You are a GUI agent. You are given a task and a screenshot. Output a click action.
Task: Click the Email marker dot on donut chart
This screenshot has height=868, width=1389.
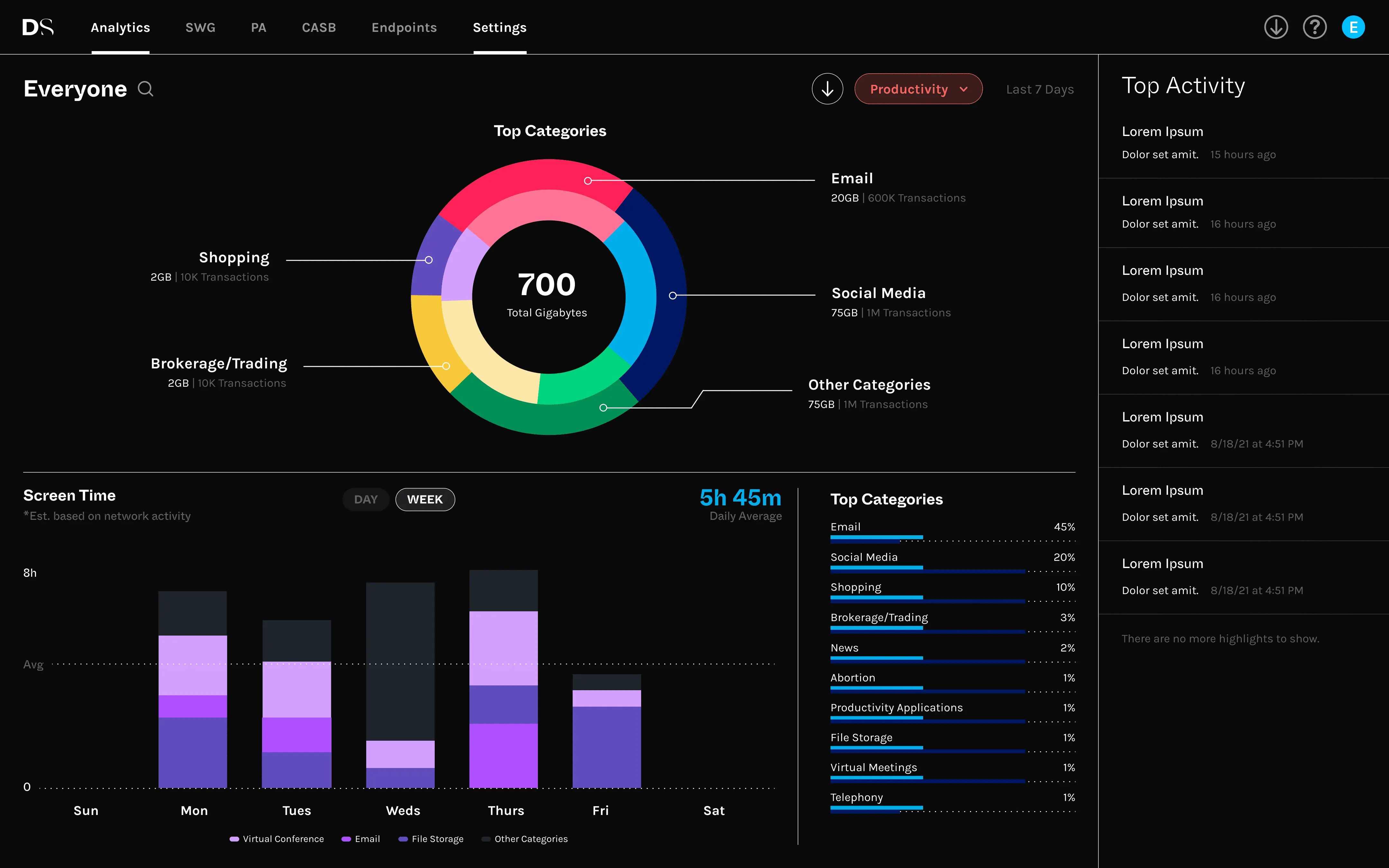point(588,181)
